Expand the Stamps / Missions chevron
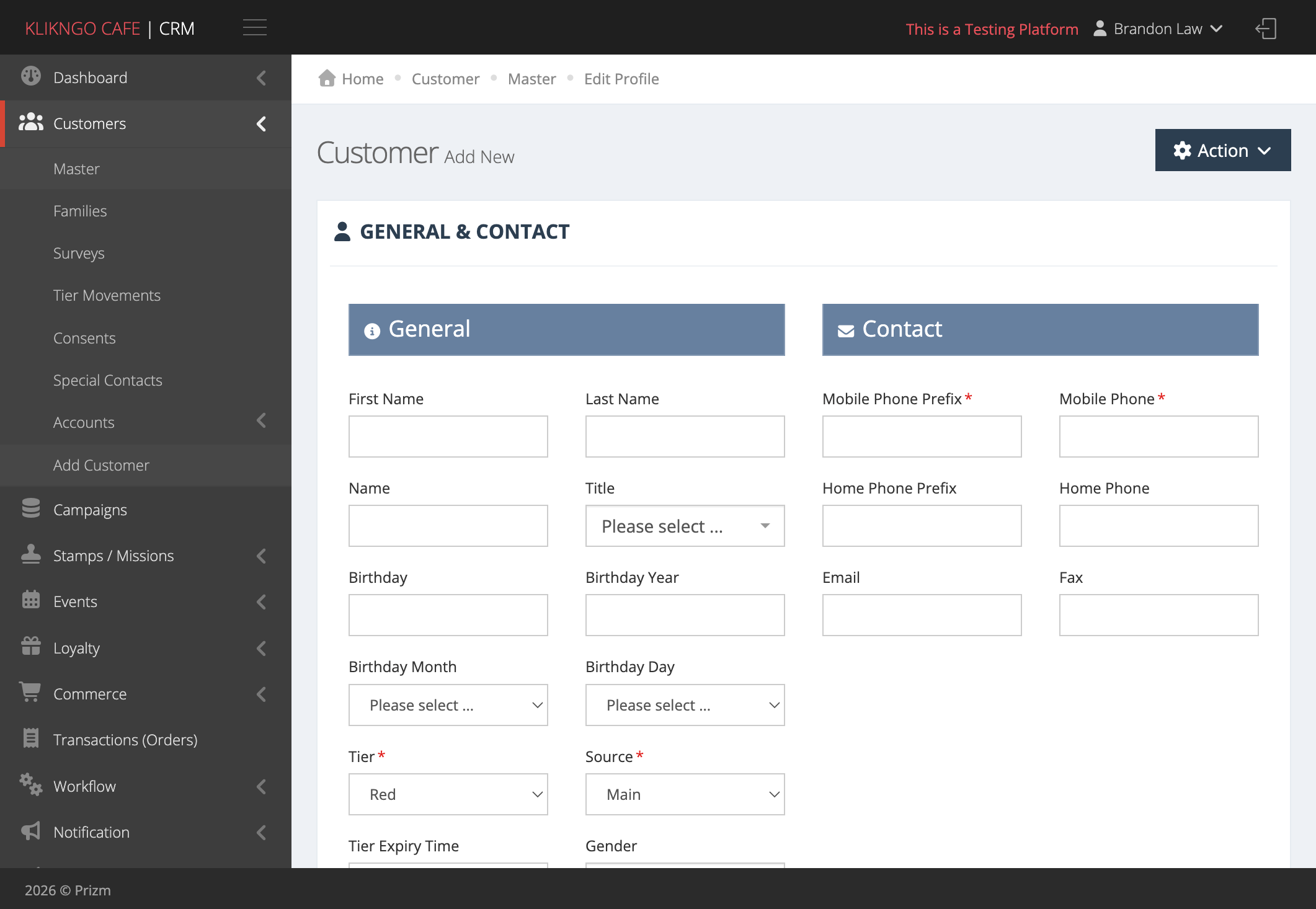 (x=262, y=556)
